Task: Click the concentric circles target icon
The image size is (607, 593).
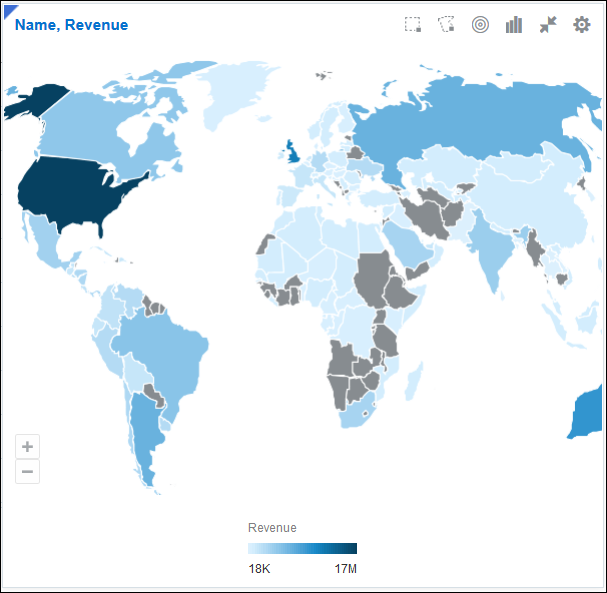Action: point(480,25)
